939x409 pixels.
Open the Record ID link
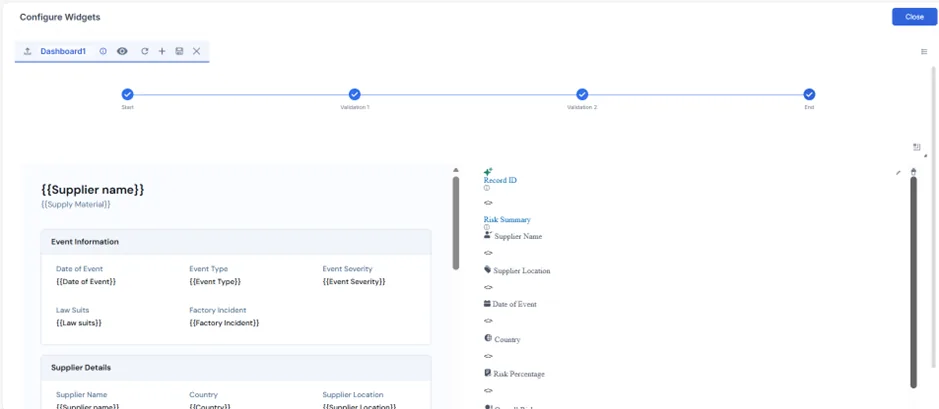(x=500, y=180)
